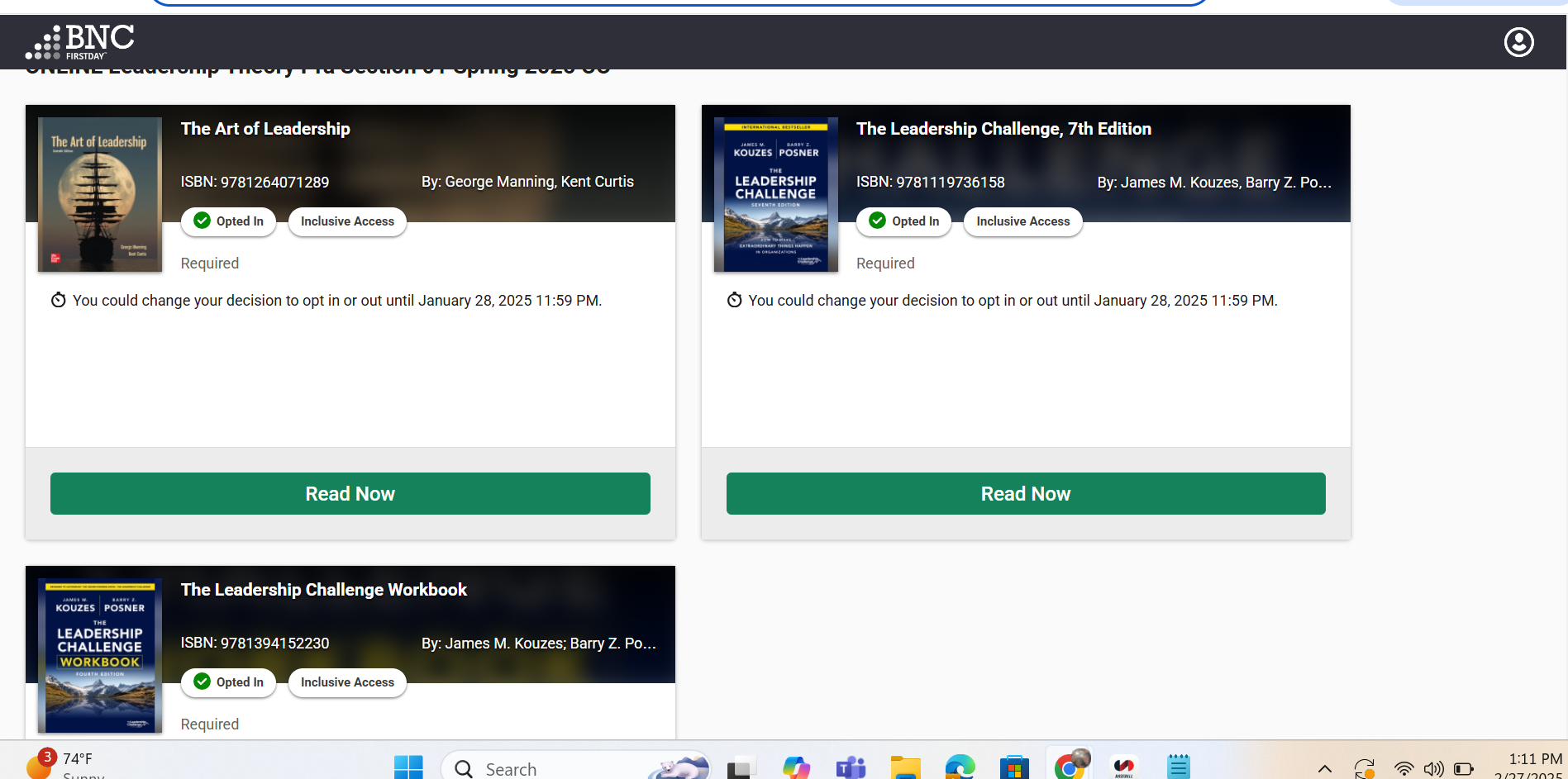Screen dimensions: 1568x779
Task: Click the BNC FirstDay logo
Action: 79,42
